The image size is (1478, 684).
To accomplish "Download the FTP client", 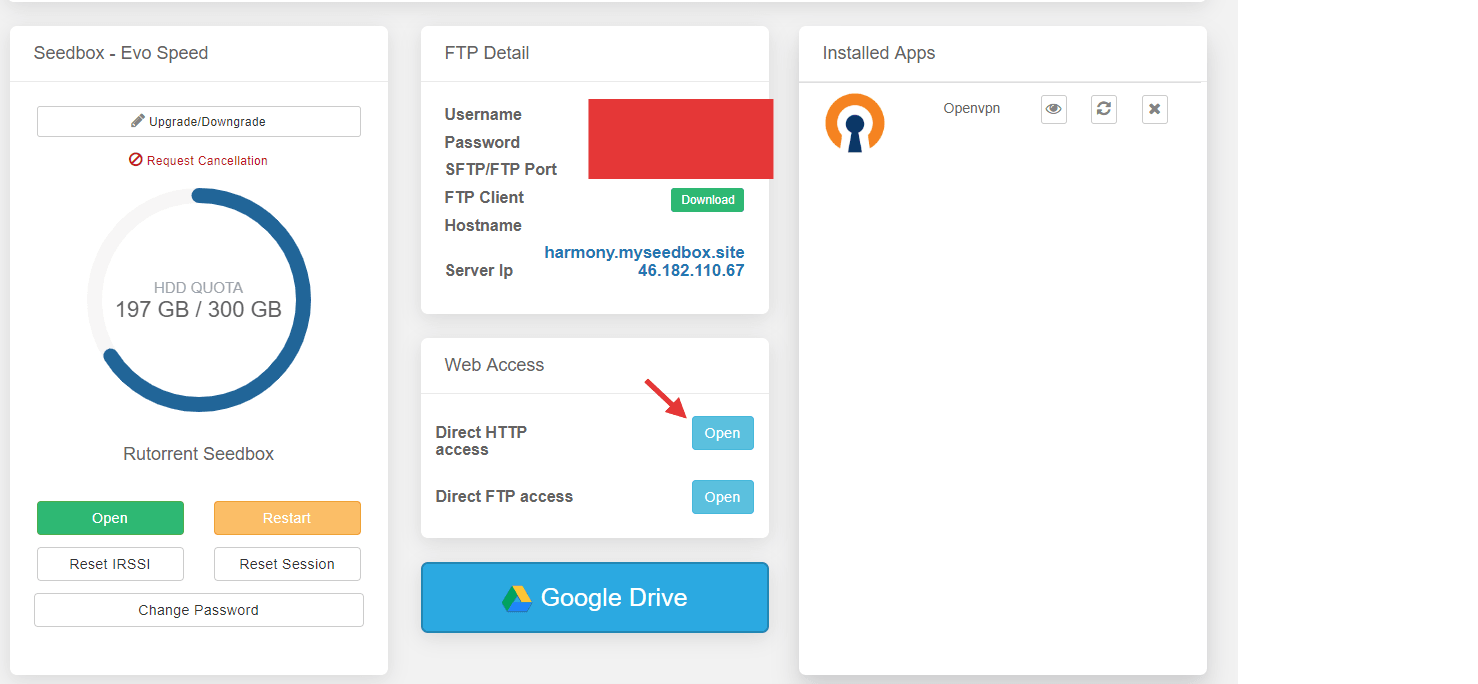I will tap(707, 200).
